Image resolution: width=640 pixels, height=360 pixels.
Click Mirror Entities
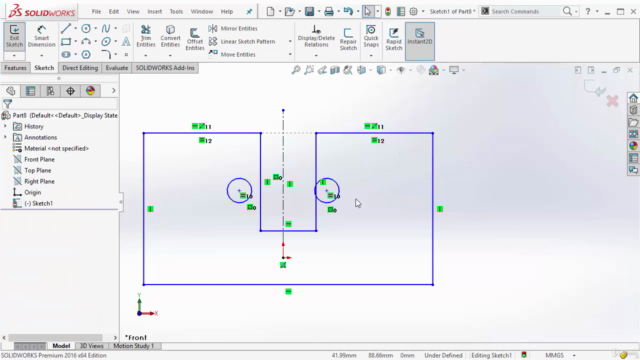click(x=233, y=29)
